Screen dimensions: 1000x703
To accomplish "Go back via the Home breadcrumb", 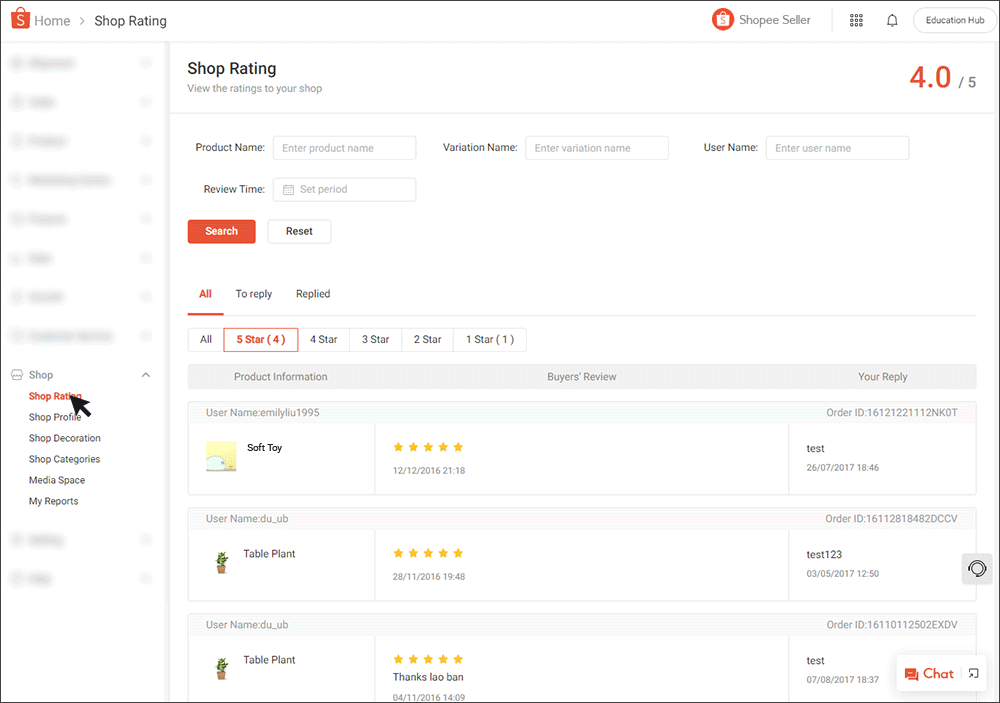I will coord(51,20).
